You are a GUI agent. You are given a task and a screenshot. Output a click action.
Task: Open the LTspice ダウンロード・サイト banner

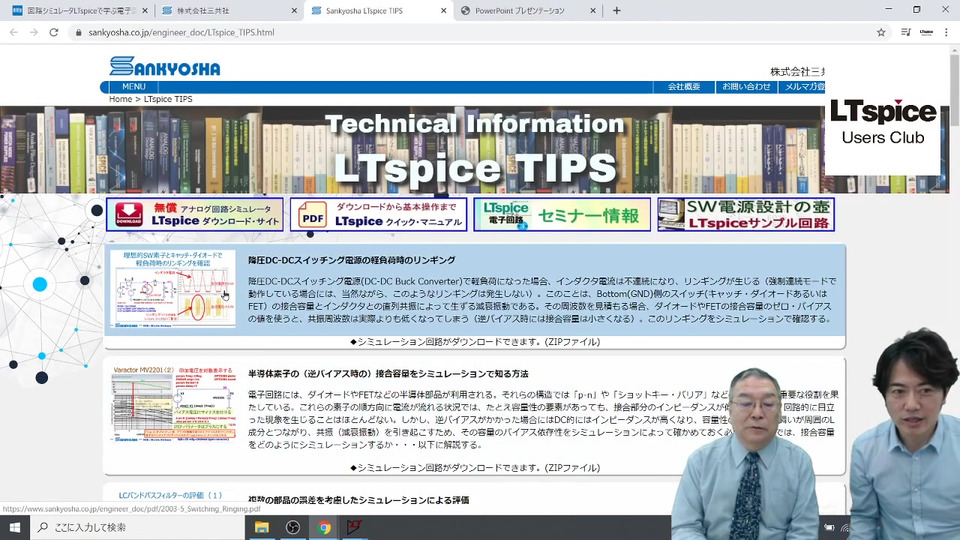point(195,214)
